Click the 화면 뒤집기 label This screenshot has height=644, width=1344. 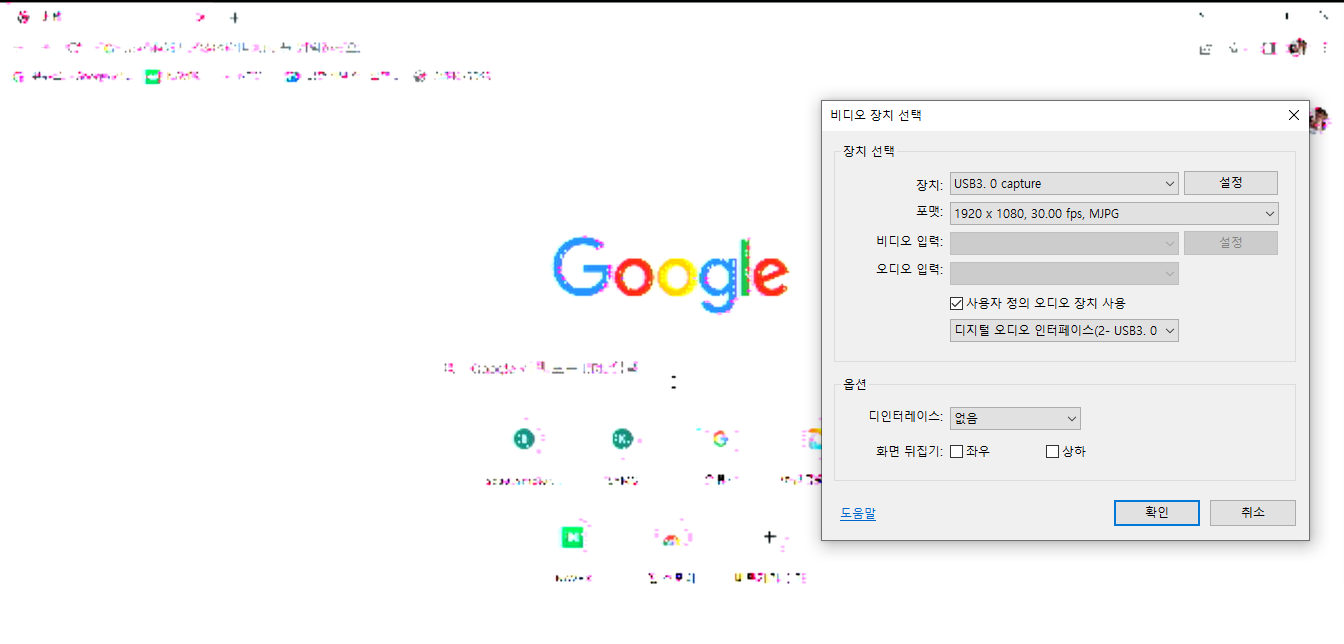coord(909,451)
